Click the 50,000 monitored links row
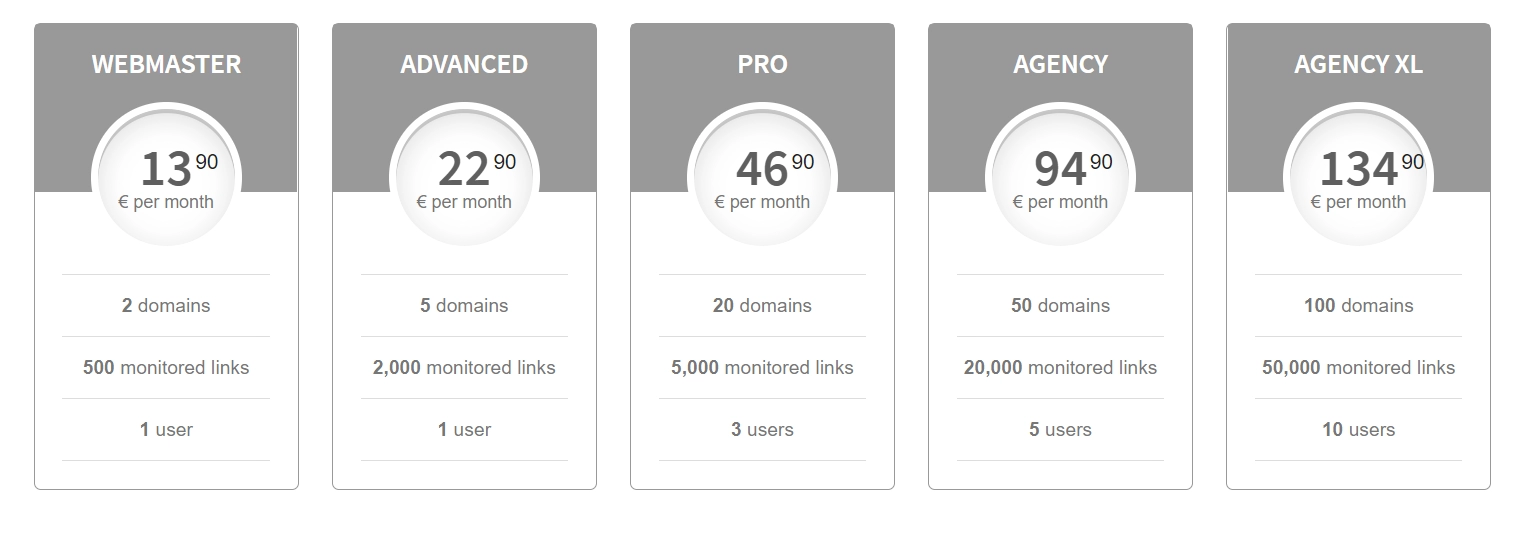 point(1358,368)
